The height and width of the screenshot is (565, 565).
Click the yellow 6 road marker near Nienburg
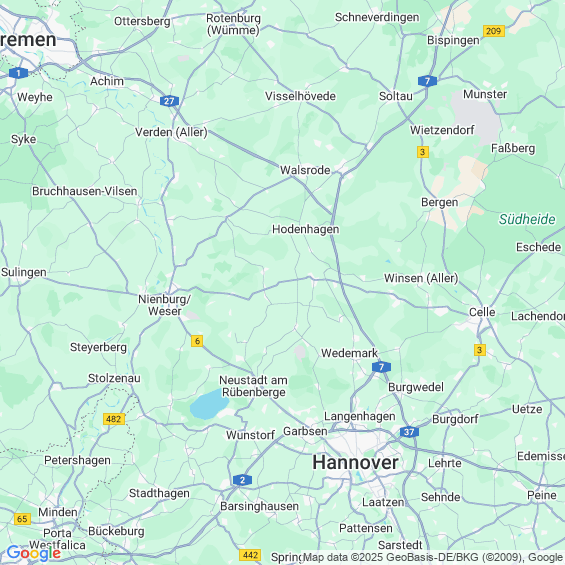click(x=197, y=341)
